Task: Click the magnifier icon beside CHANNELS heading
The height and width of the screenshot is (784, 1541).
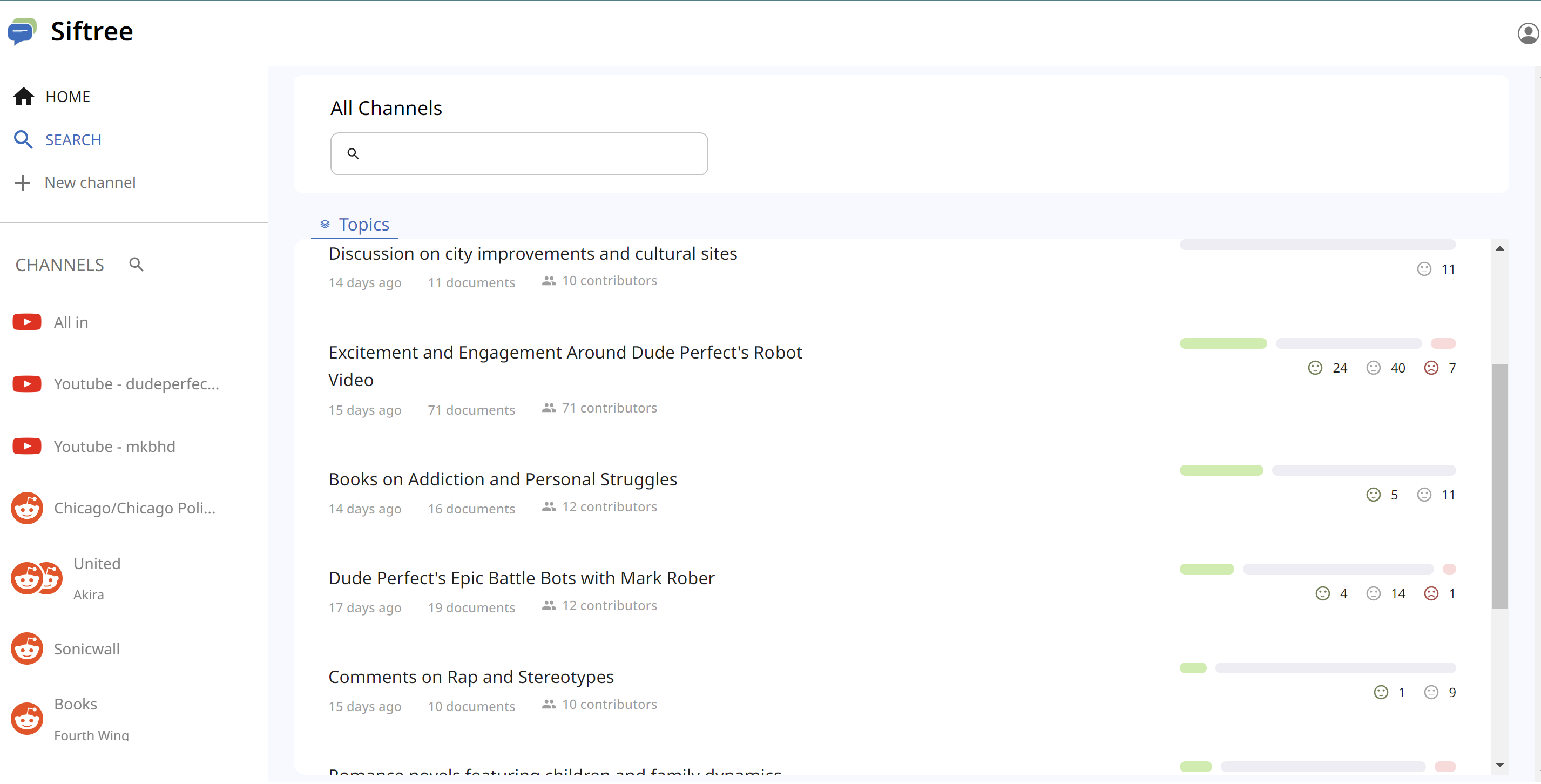Action: (x=137, y=265)
